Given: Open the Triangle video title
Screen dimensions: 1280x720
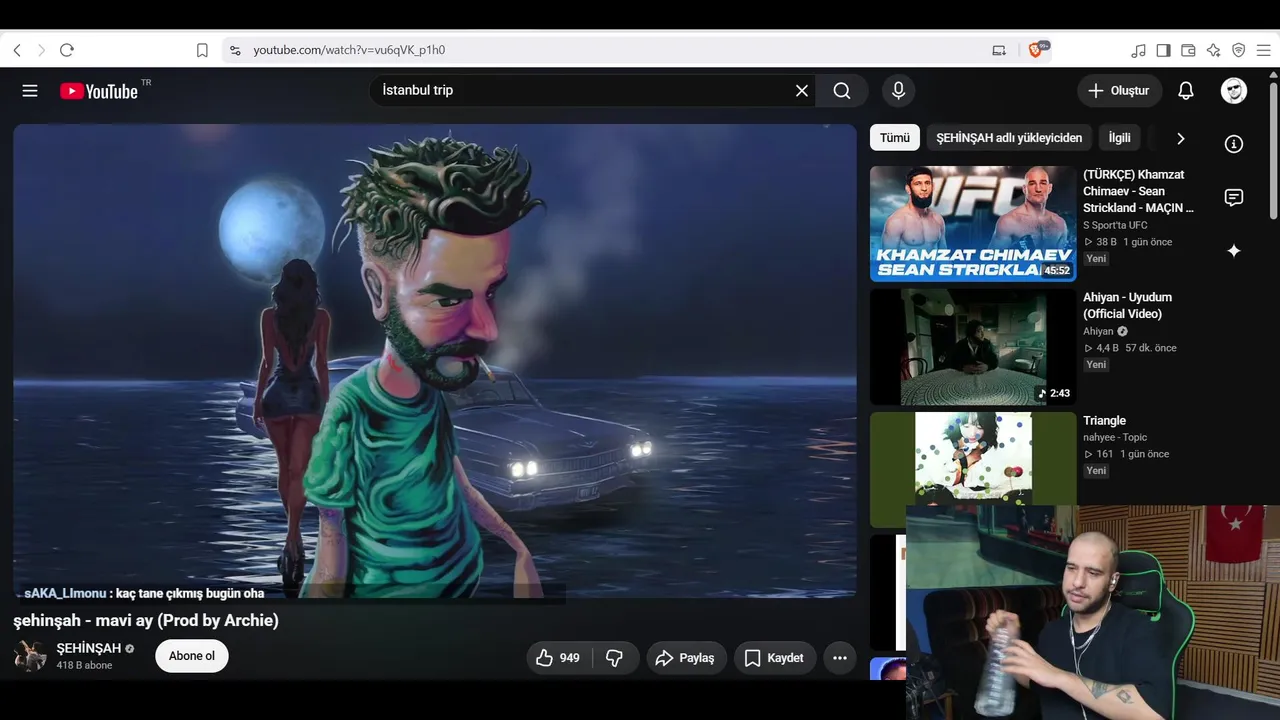Looking at the screenshot, I should point(1105,421).
